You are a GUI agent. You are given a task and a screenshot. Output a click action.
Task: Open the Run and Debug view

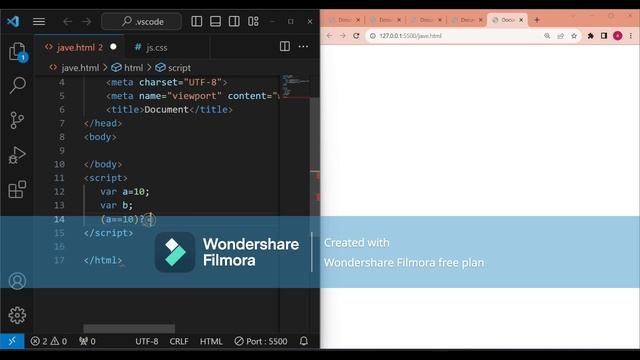point(17,155)
